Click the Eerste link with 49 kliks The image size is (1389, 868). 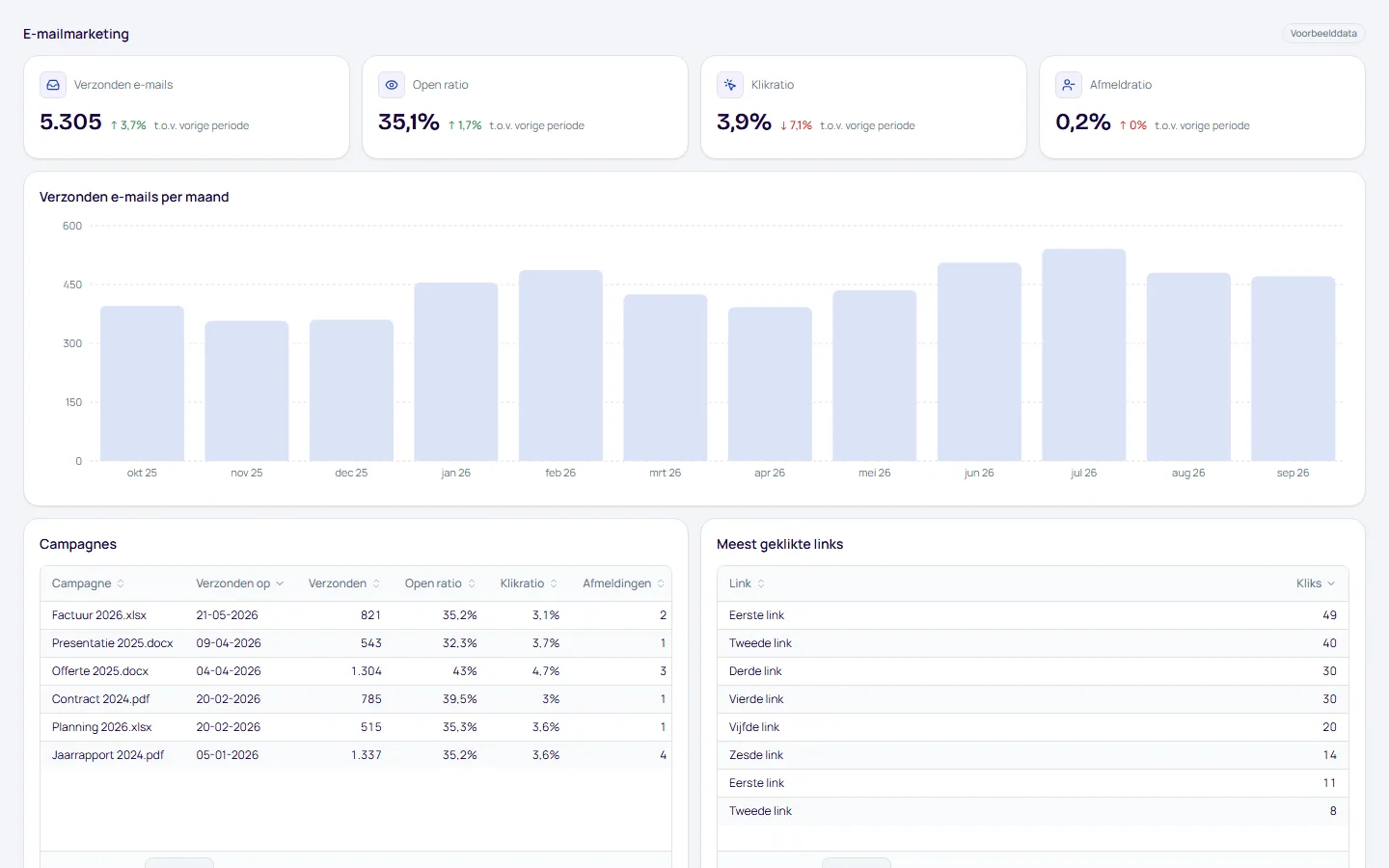(x=1033, y=615)
